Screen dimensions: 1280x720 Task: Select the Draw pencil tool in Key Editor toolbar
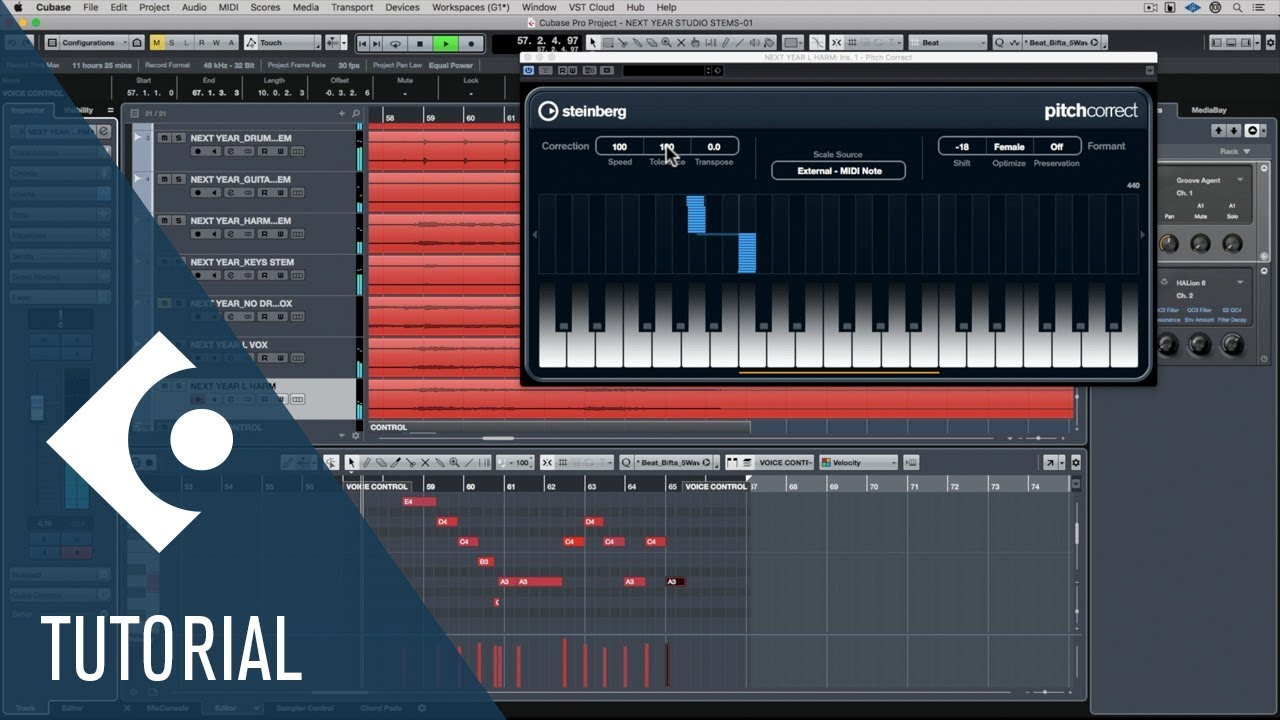(366, 462)
